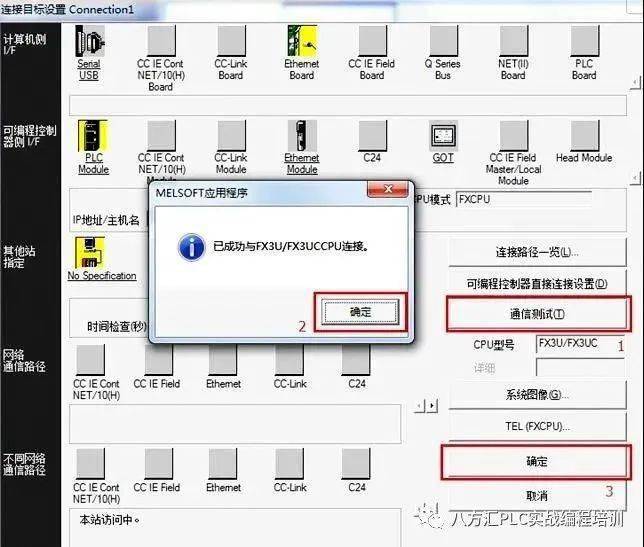Click the scroll arrow beside the Head Module row
The image size is (644, 547).
tap(635, 178)
